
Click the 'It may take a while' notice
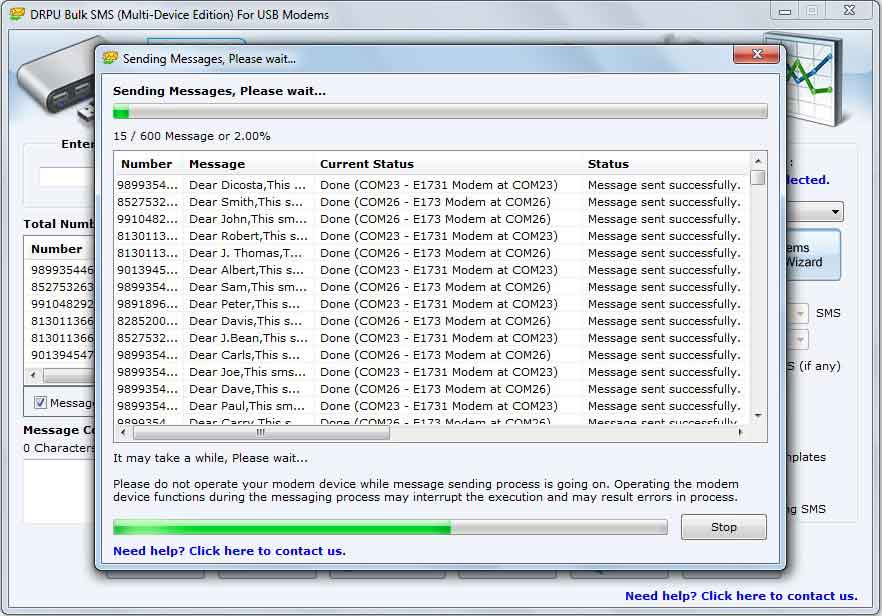coord(210,458)
